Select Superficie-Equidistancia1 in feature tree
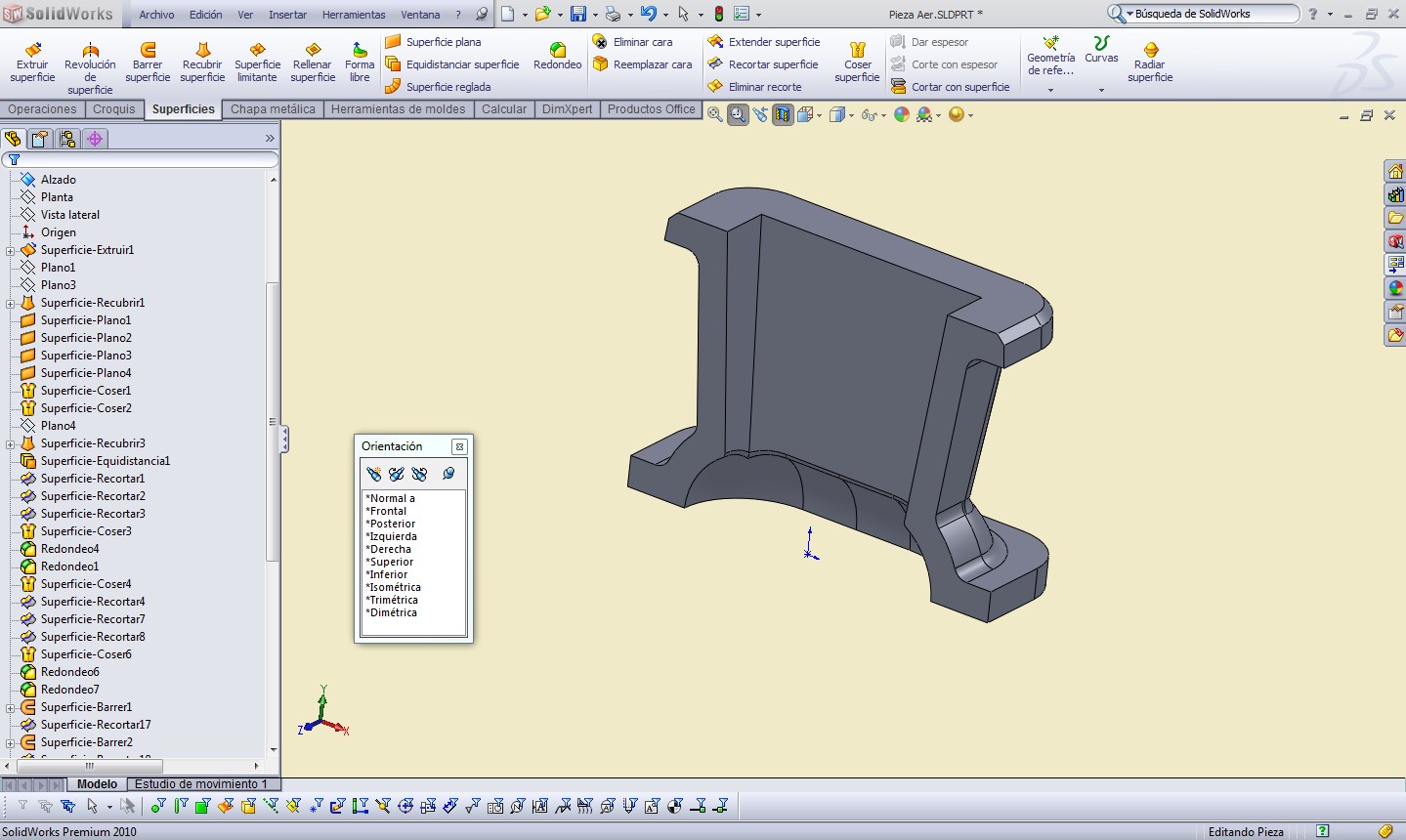Screen dimensions: 1406x840 tap(106, 461)
